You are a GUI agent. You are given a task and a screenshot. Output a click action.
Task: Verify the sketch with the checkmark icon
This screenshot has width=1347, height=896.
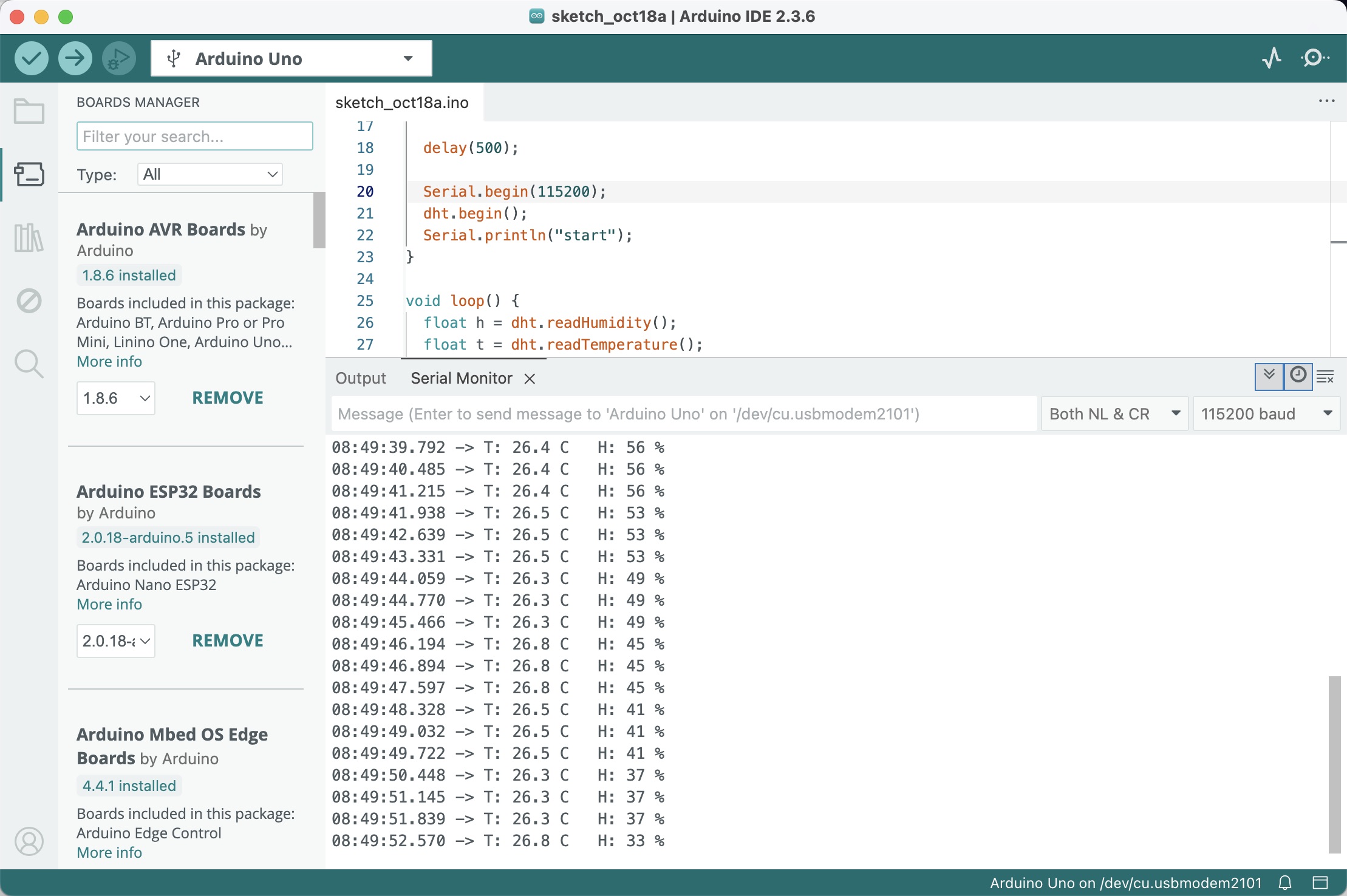pyautogui.click(x=31, y=58)
